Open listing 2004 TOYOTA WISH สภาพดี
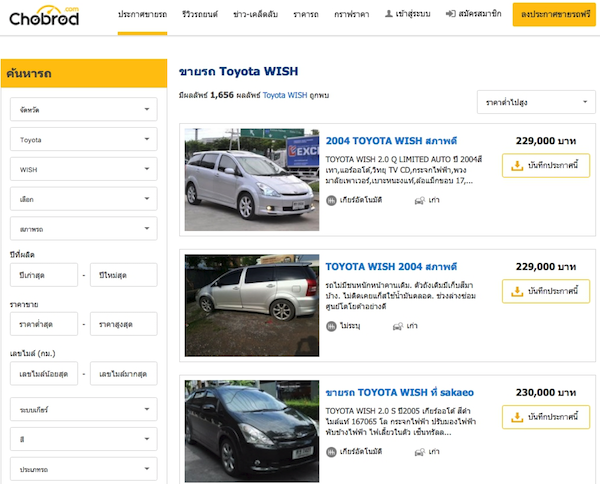Image resolution: width=600 pixels, height=484 pixels. [391, 141]
